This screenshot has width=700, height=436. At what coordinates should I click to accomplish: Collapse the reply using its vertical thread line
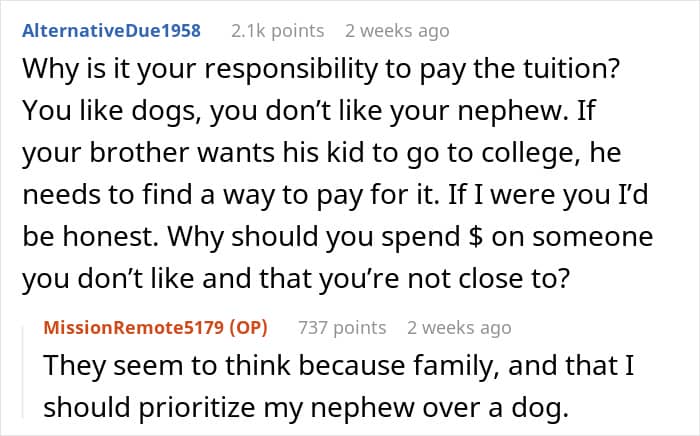tap(24, 372)
